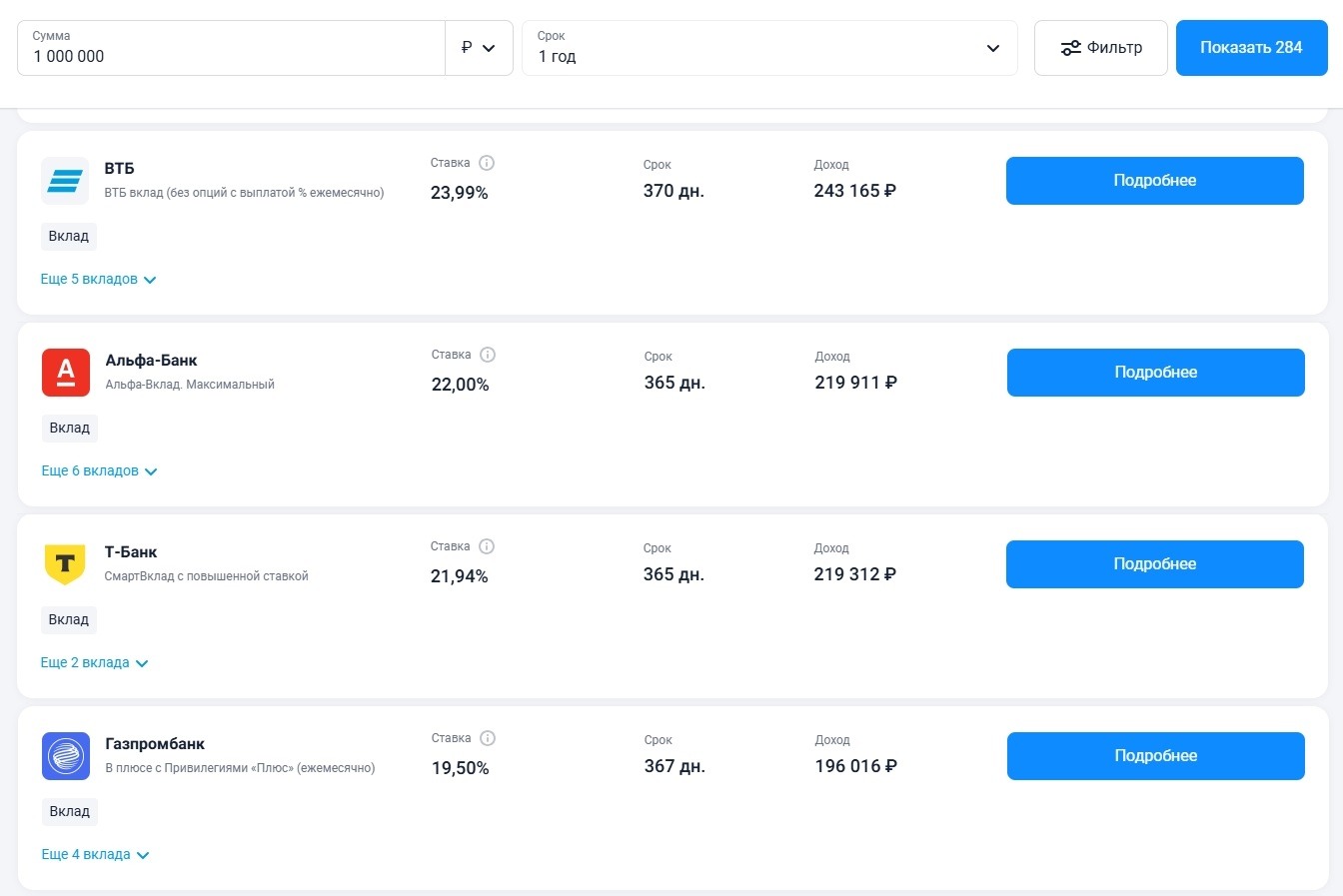Click the 22,00% rate value
1343x896 pixels.
pos(461,385)
